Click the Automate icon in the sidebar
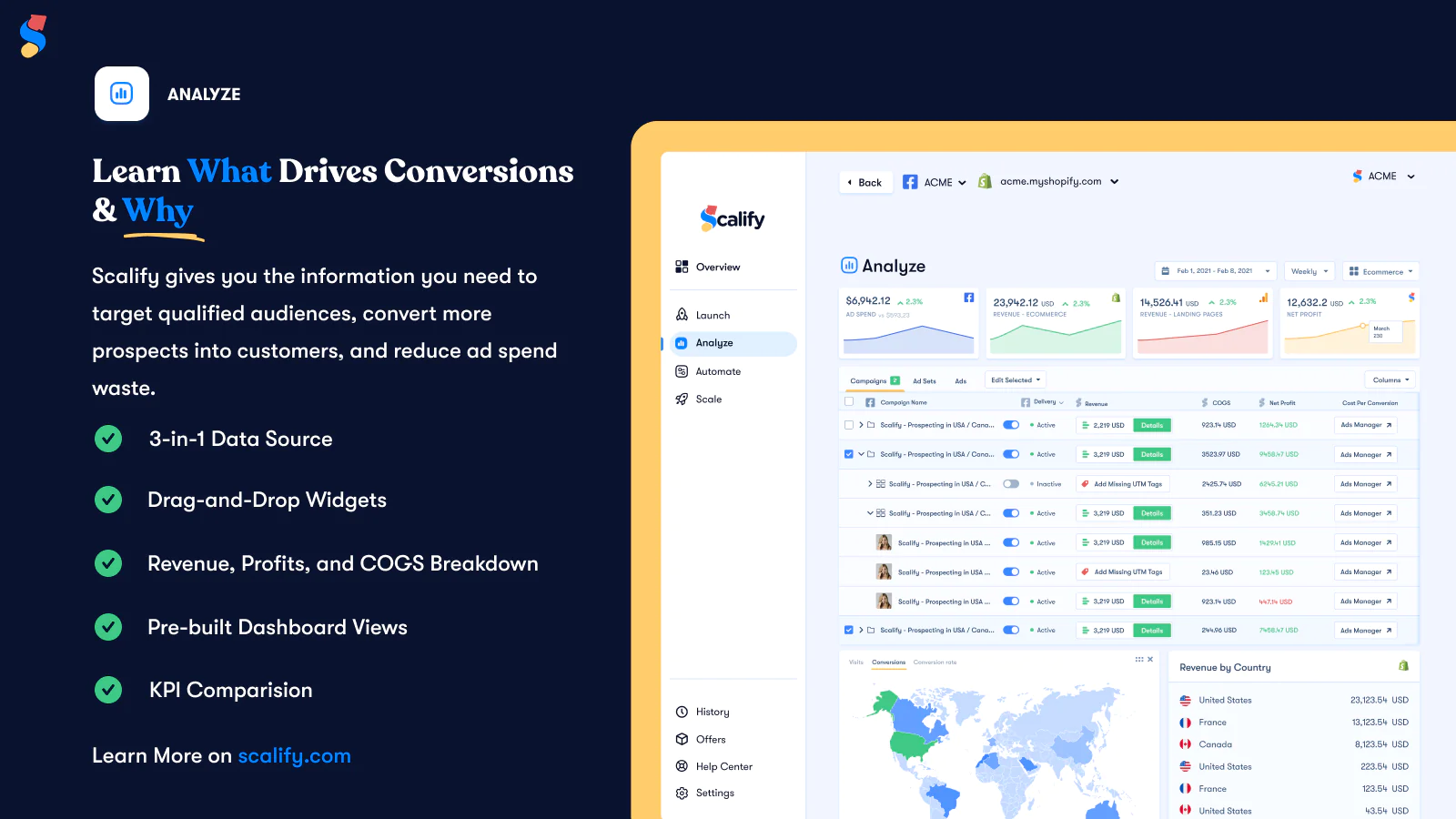The width and height of the screenshot is (1456, 819). point(682,371)
